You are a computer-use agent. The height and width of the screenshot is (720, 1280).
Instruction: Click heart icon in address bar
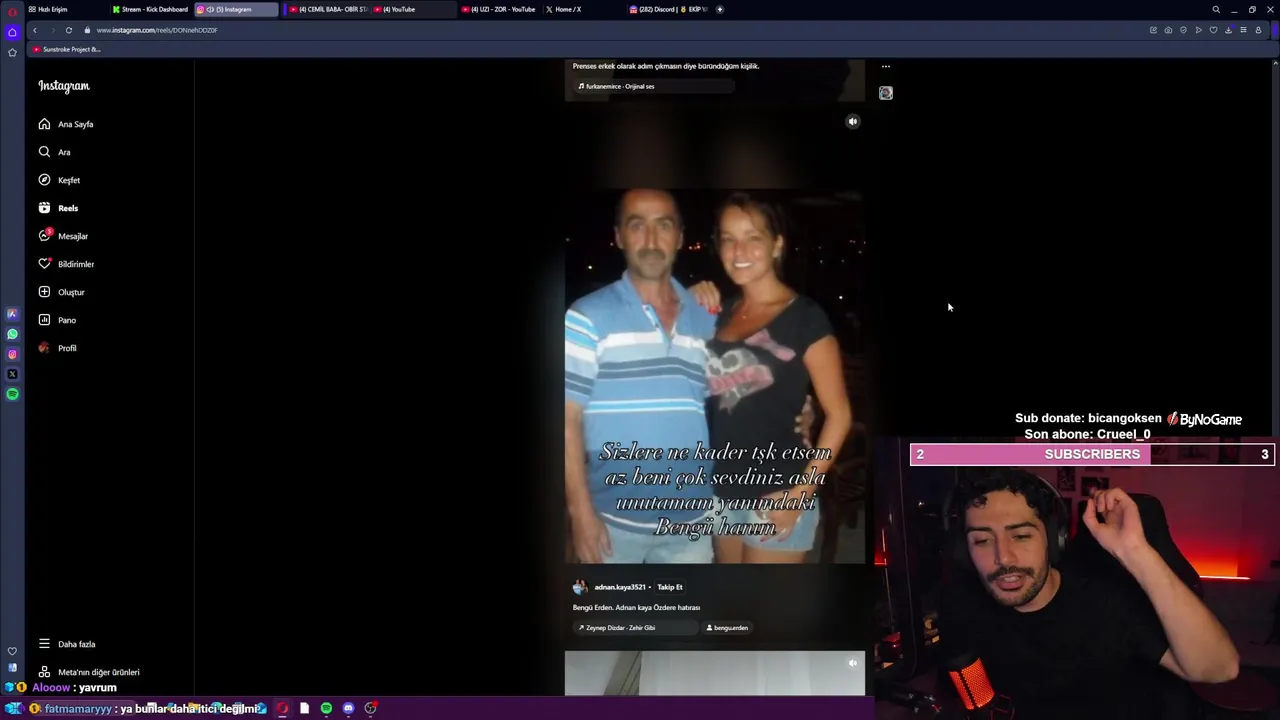point(1213,30)
